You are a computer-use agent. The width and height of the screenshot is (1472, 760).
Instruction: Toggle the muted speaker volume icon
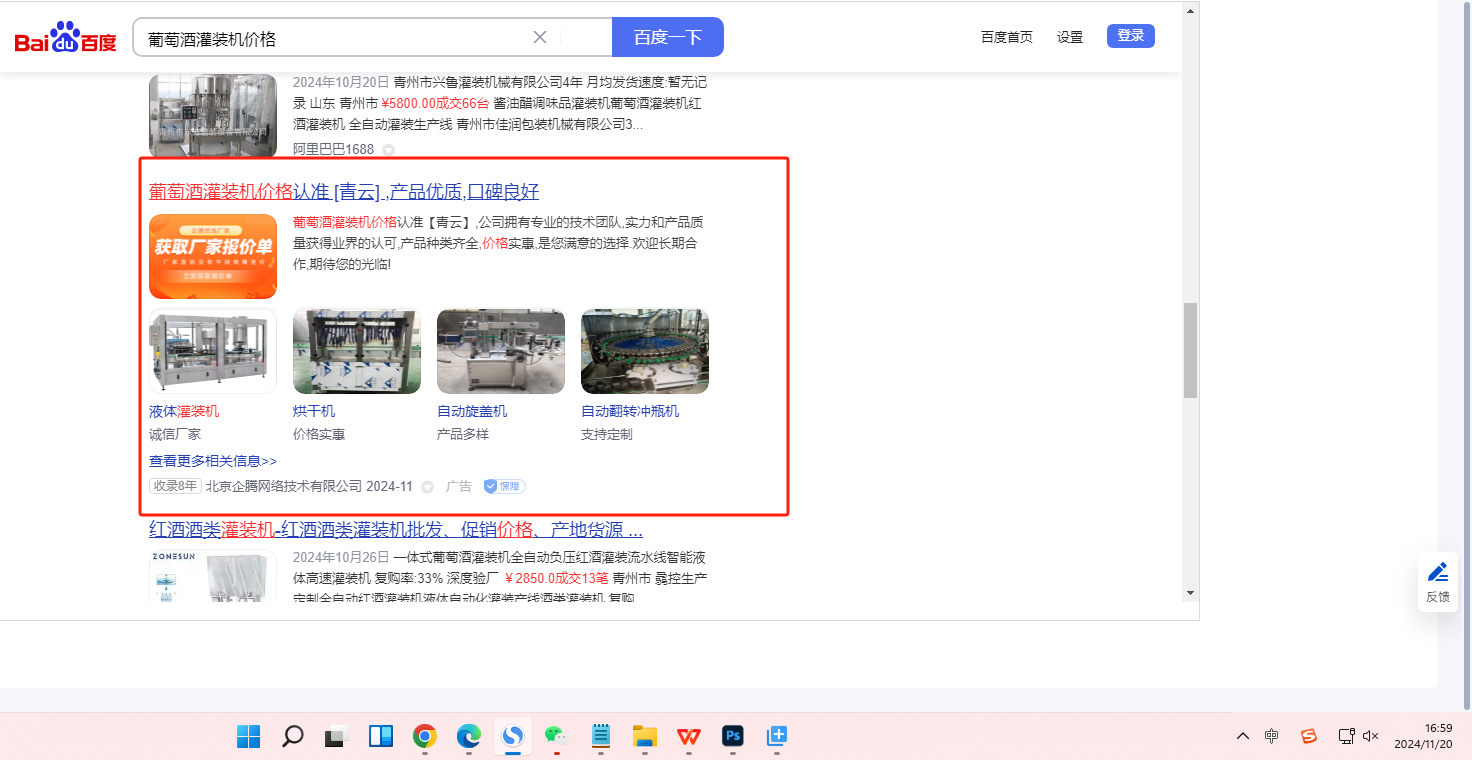click(1371, 736)
